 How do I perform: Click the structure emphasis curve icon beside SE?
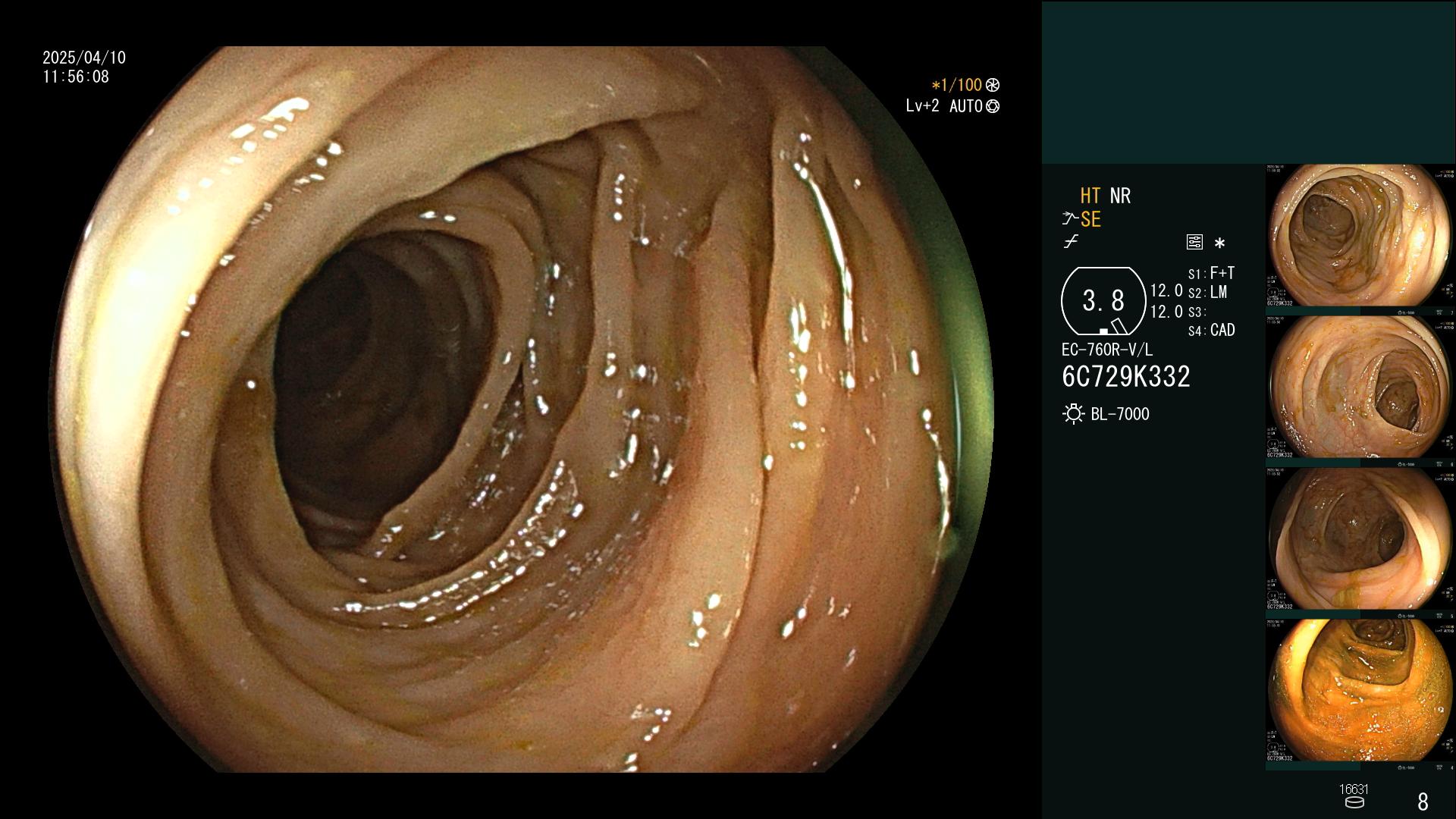pyautogui.click(x=1070, y=219)
